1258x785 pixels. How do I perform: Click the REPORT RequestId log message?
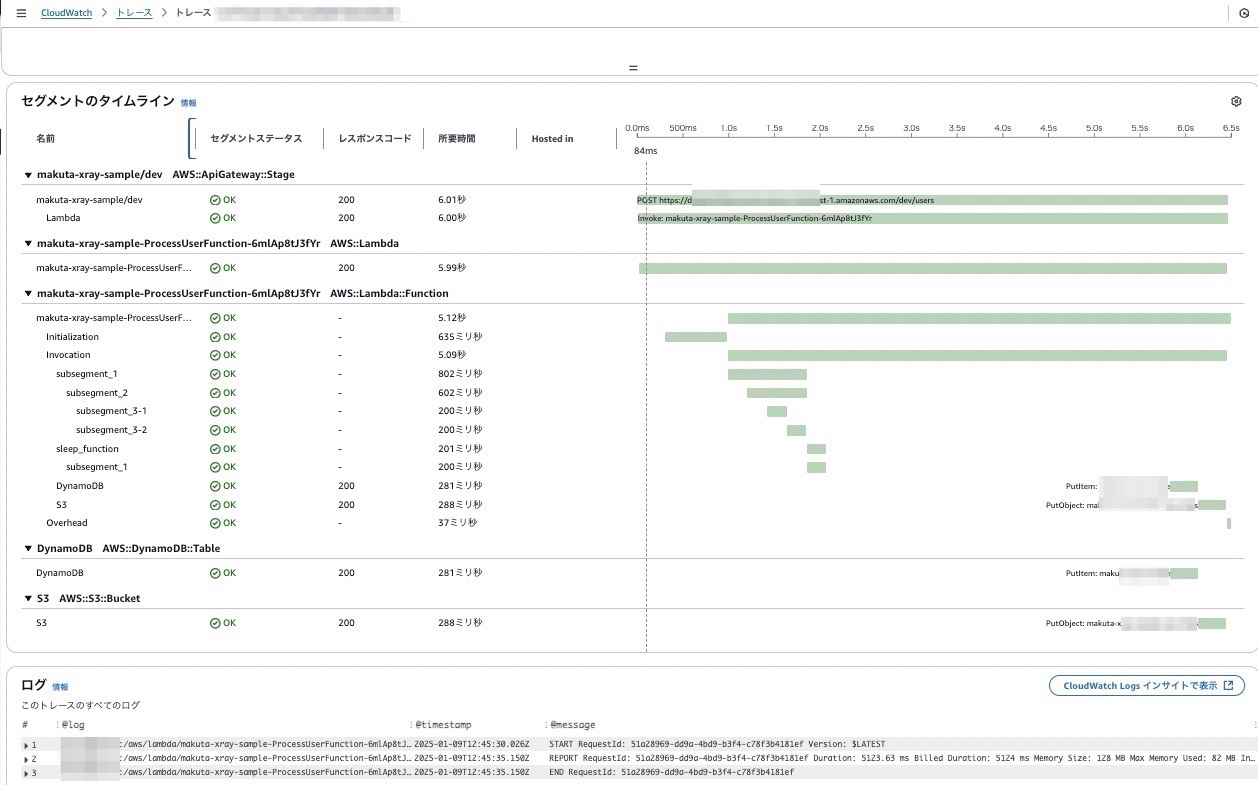(x=902, y=759)
